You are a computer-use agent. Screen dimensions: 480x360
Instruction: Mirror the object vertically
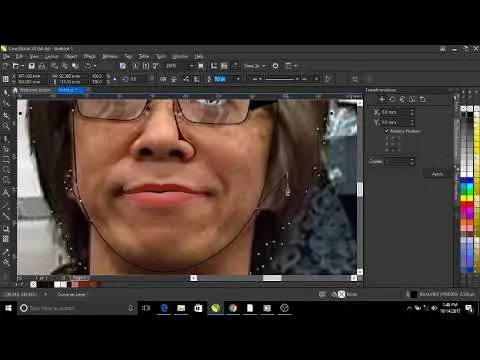click(173, 79)
